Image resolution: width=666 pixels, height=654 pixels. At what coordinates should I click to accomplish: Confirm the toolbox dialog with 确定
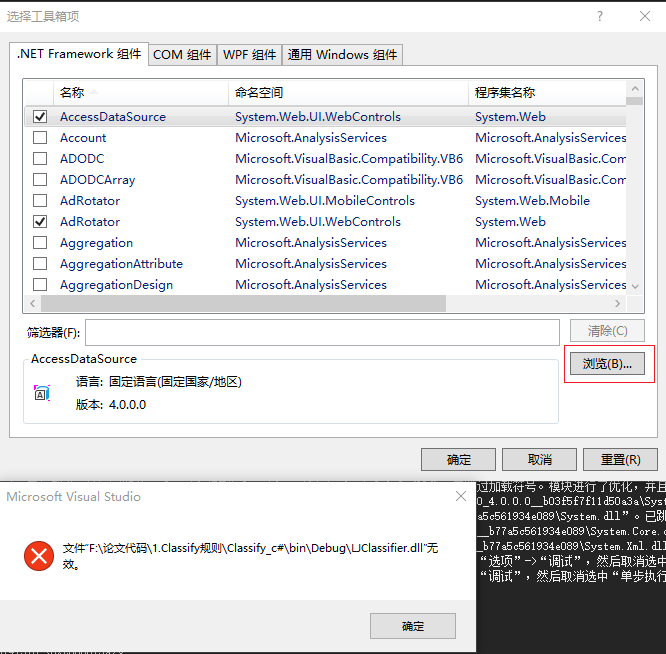[x=458, y=459]
